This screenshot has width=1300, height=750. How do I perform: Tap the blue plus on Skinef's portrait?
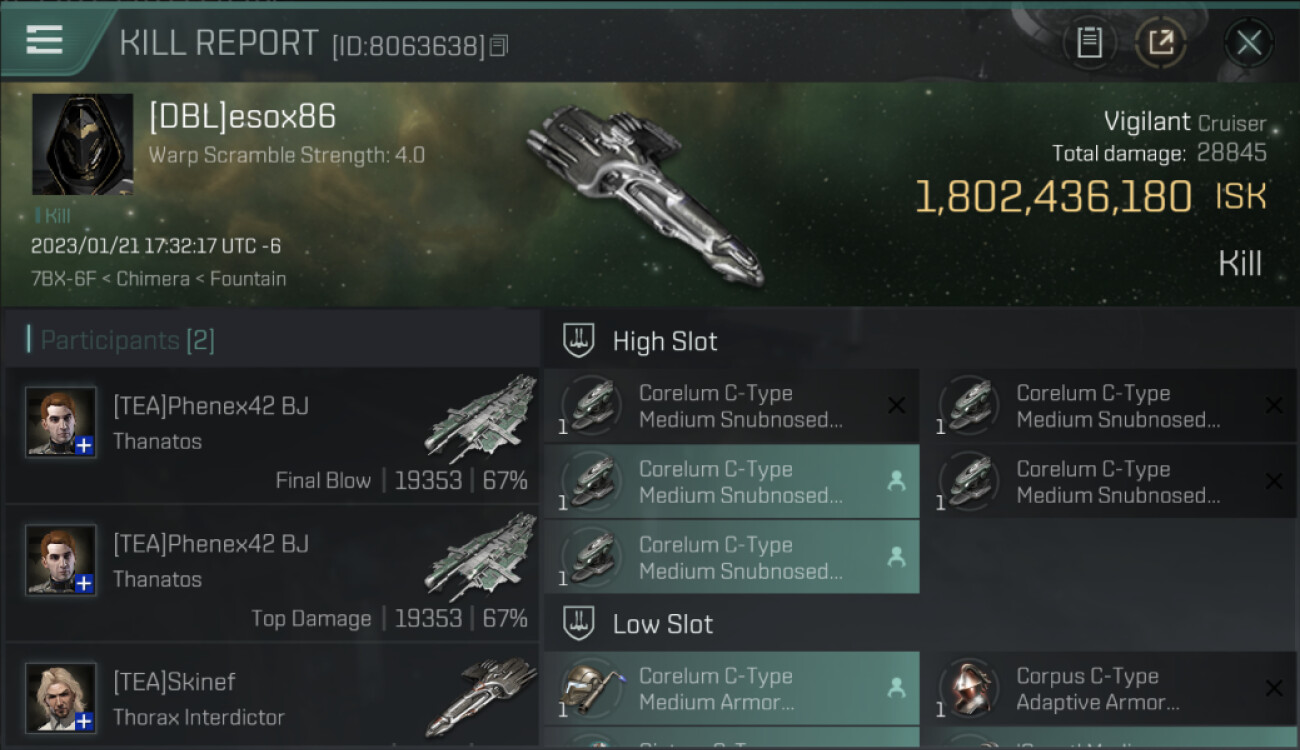[x=85, y=721]
